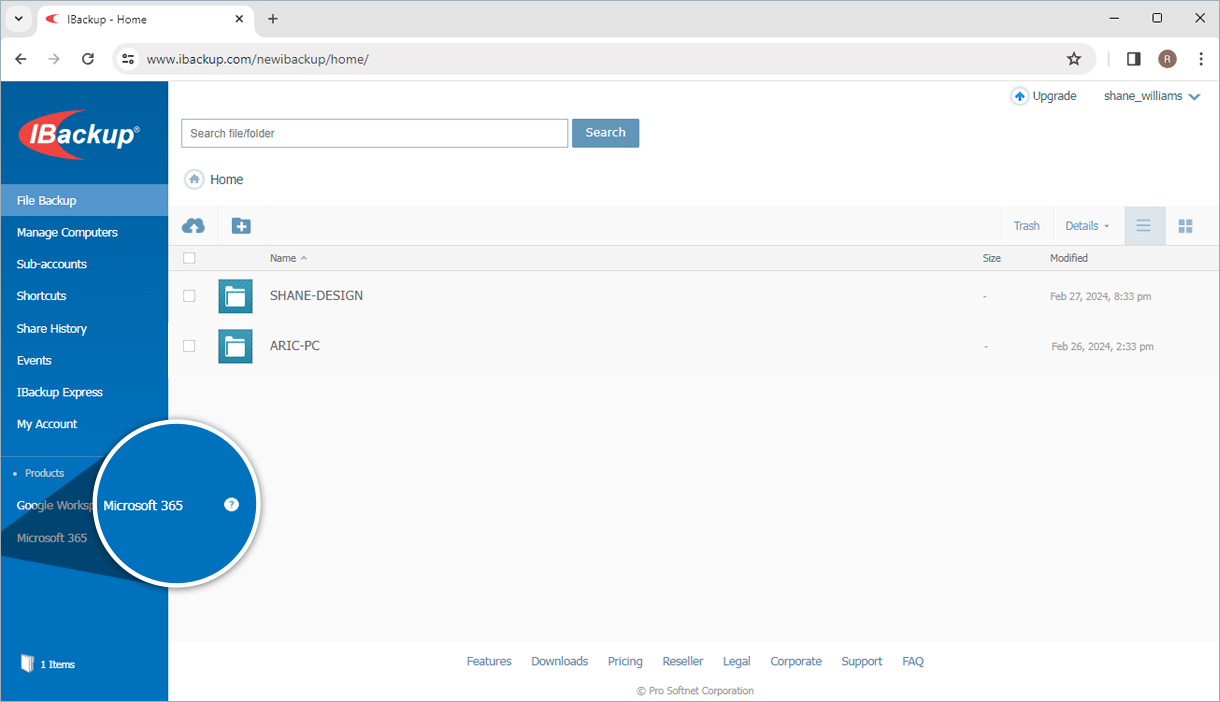Open the Corporate footer link
This screenshot has height=702, width=1220.
click(x=796, y=661)
